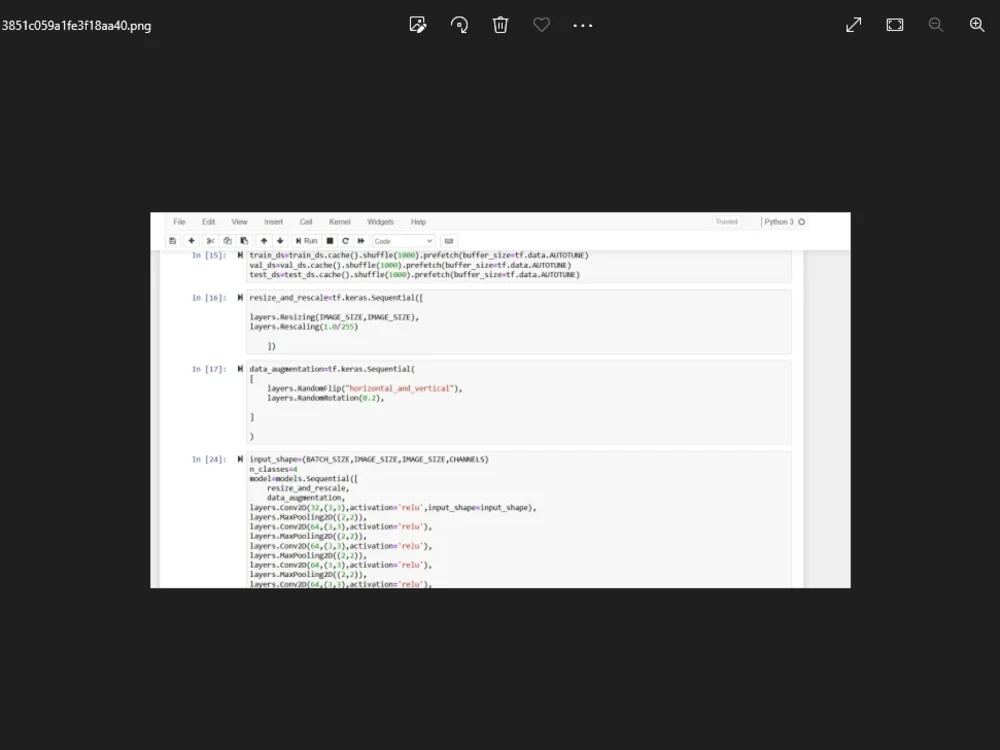This screenshot has width=1000, height=750.
Task: Open the Code cell type dropdown
Action: (403, 241)
